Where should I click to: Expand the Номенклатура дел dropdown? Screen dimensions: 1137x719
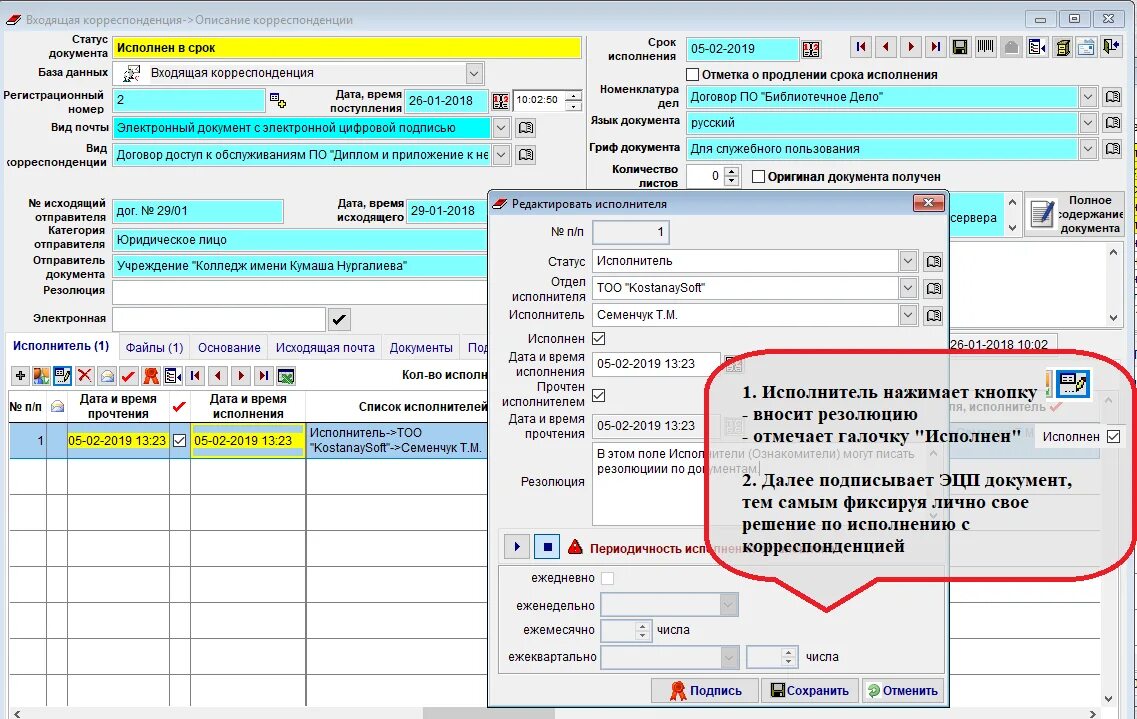tap(1088, 96)
